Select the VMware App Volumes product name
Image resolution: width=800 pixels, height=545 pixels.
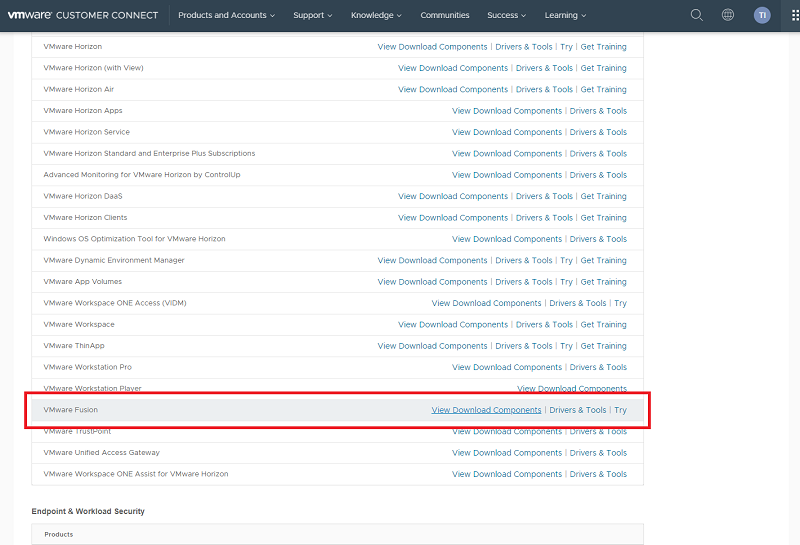pyautogui.click(x=83, y=282)
